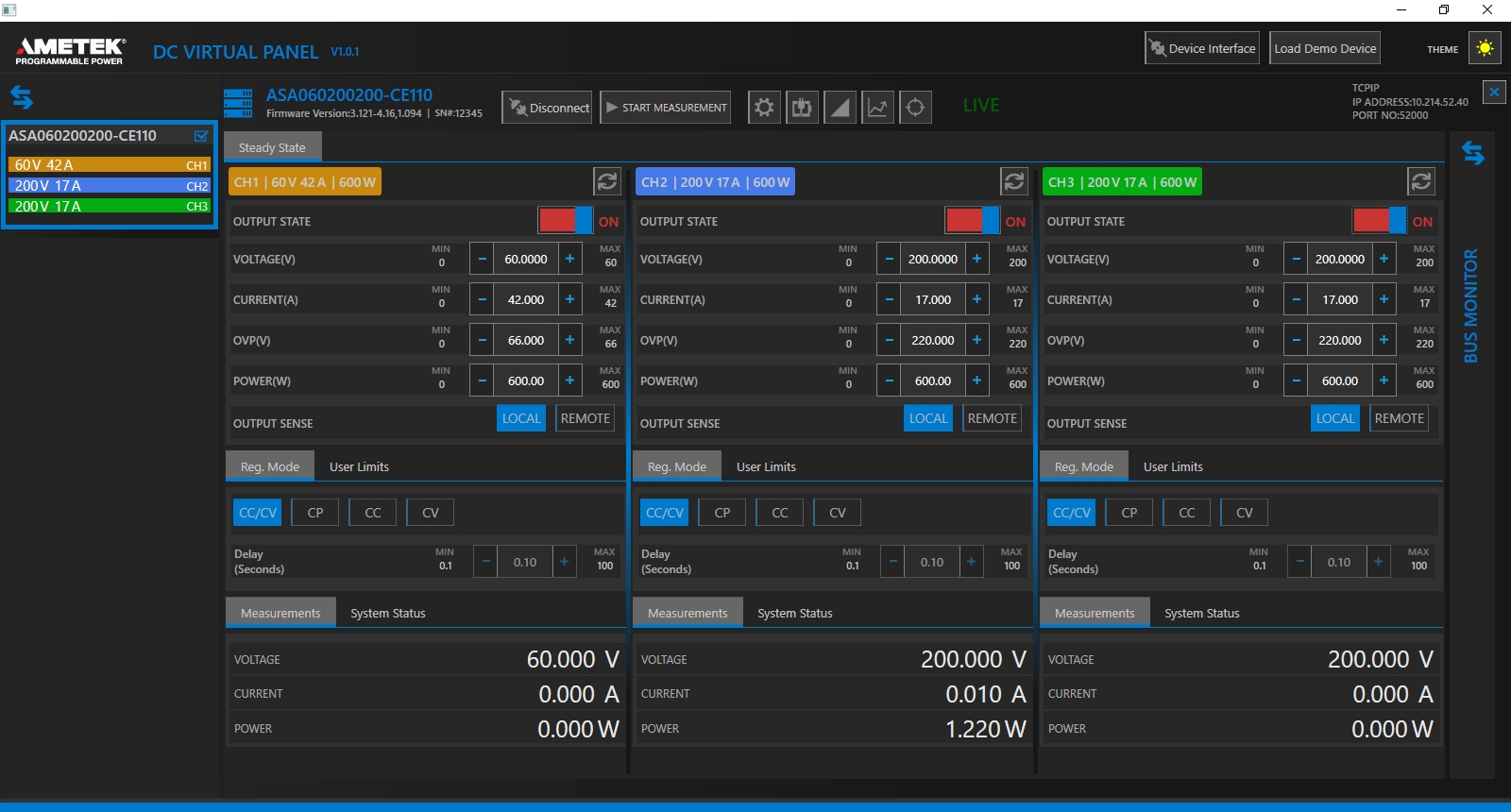Image resolution: width=1511 pixels, height=812 pixels.
Task: Increase CH1 delay seconds with plus
Action: pyautogui.click(x=564, y=562)
